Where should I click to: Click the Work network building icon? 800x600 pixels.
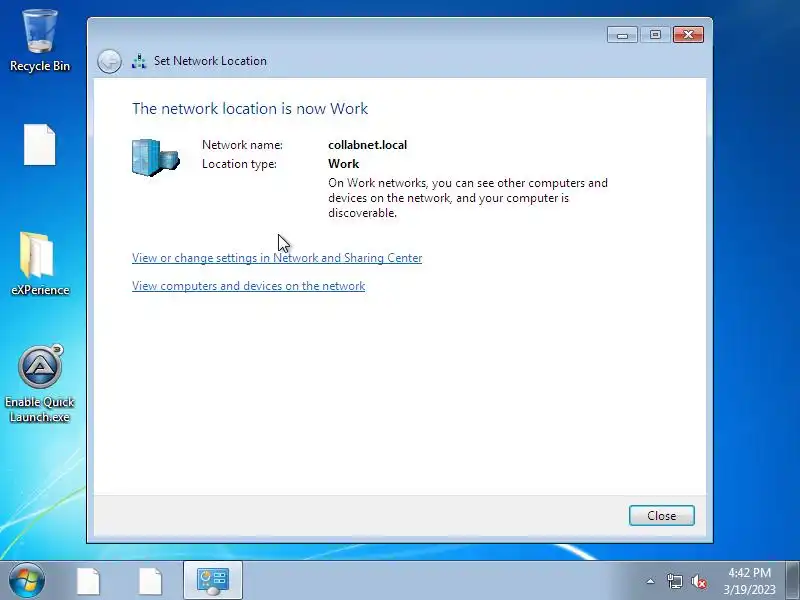click(x=155, y=158)
